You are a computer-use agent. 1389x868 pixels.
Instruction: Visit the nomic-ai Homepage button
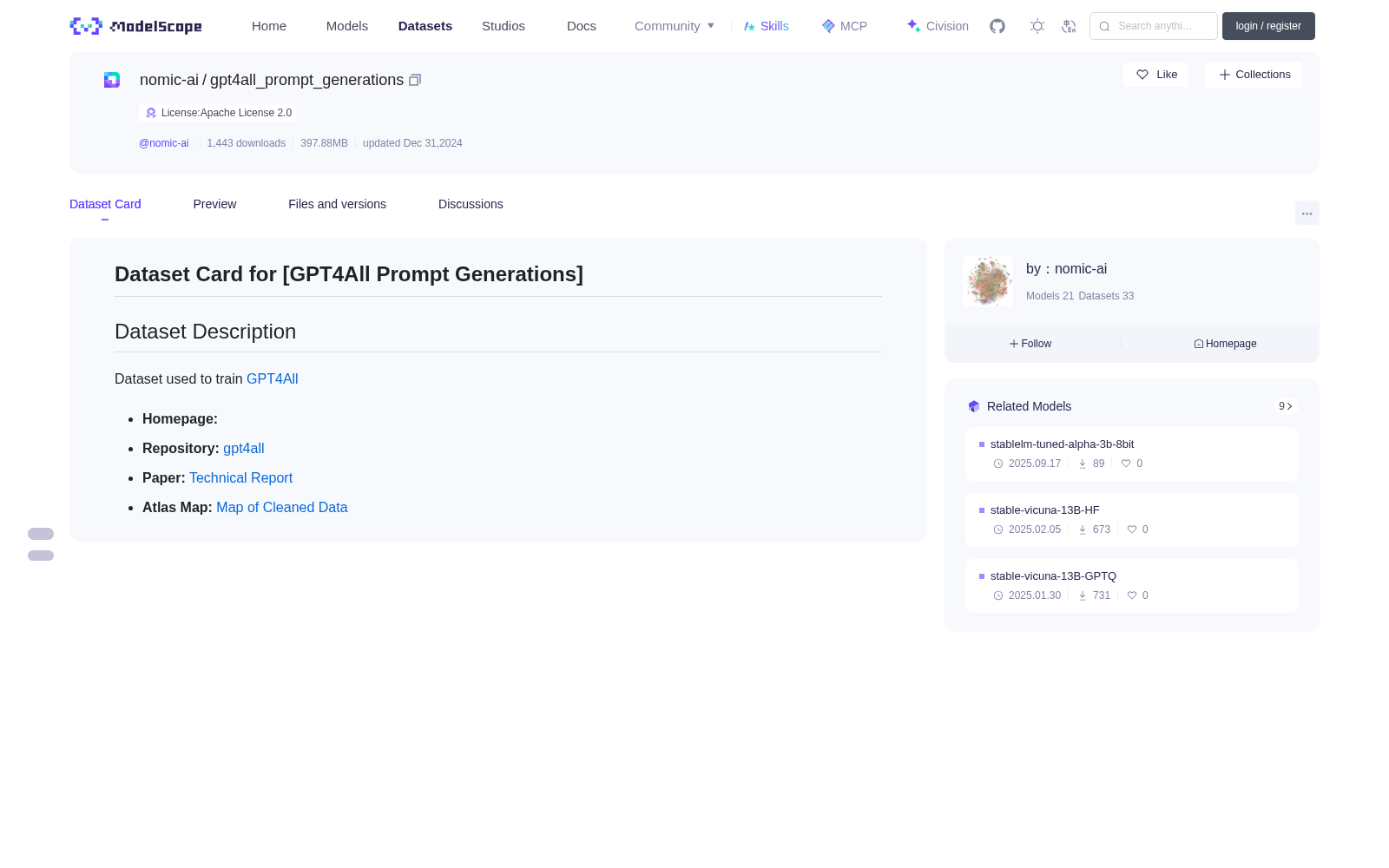tap(1225, 344)
